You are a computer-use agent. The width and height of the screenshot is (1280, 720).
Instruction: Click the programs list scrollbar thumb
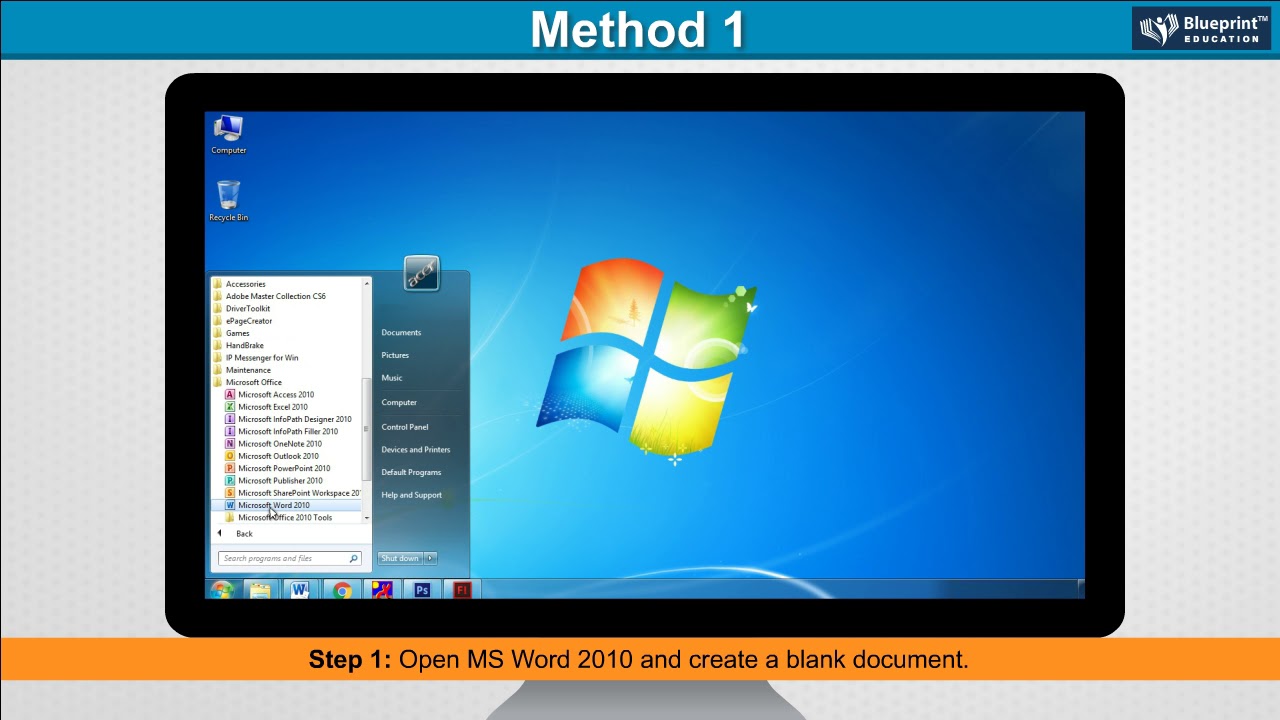(367, 428)
